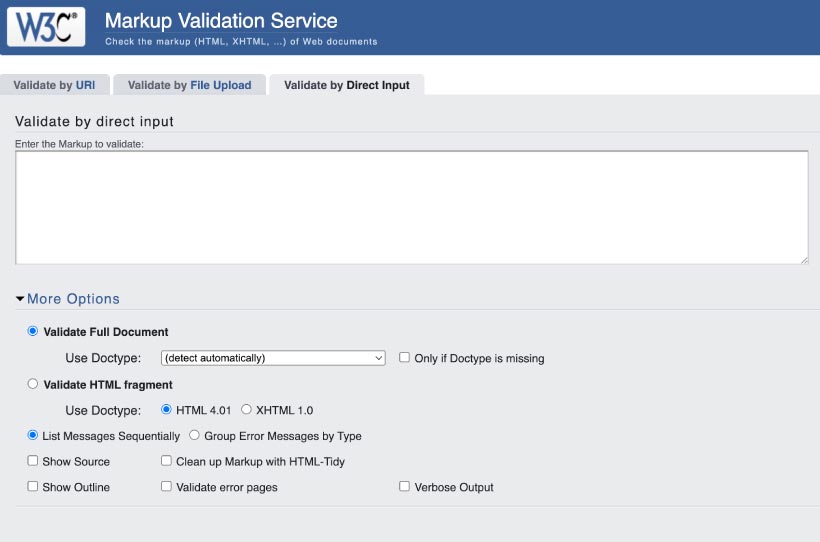Switch to Validate by File Upload tab
Viewport: 820px width, 542px height.
[189, 85]
